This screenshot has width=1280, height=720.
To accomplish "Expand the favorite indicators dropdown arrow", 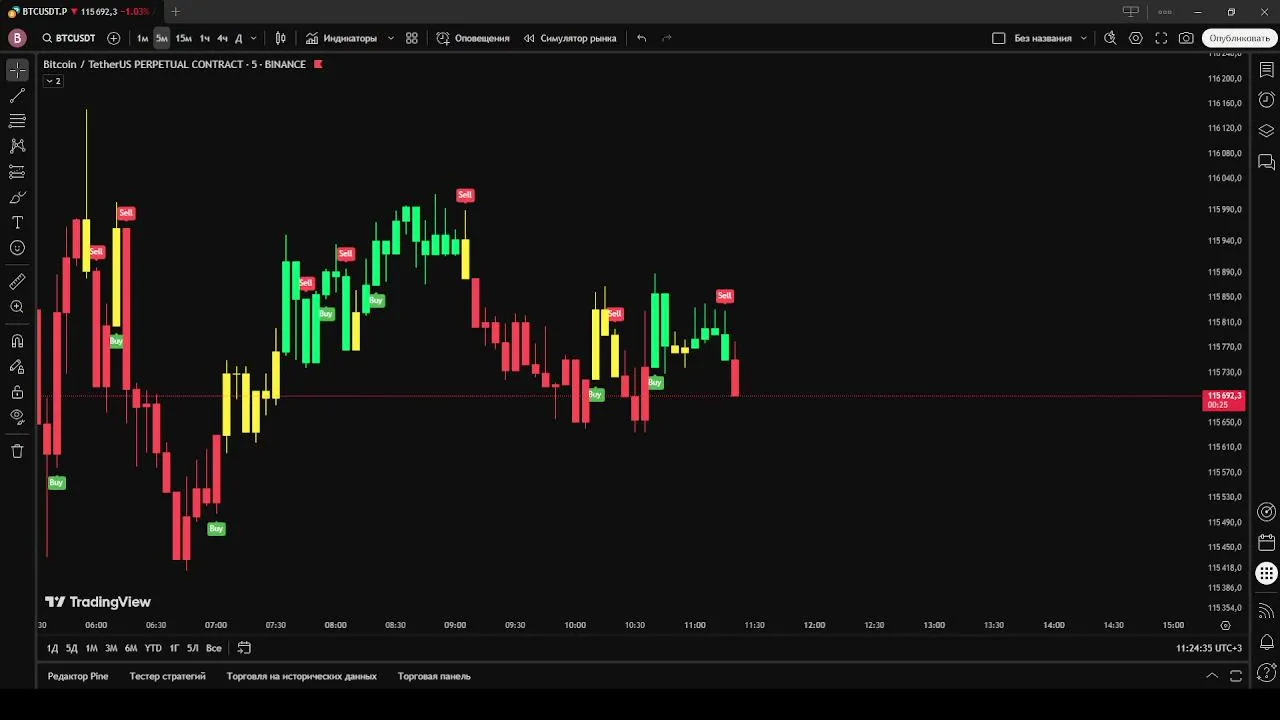I will (x=389, y=38).
